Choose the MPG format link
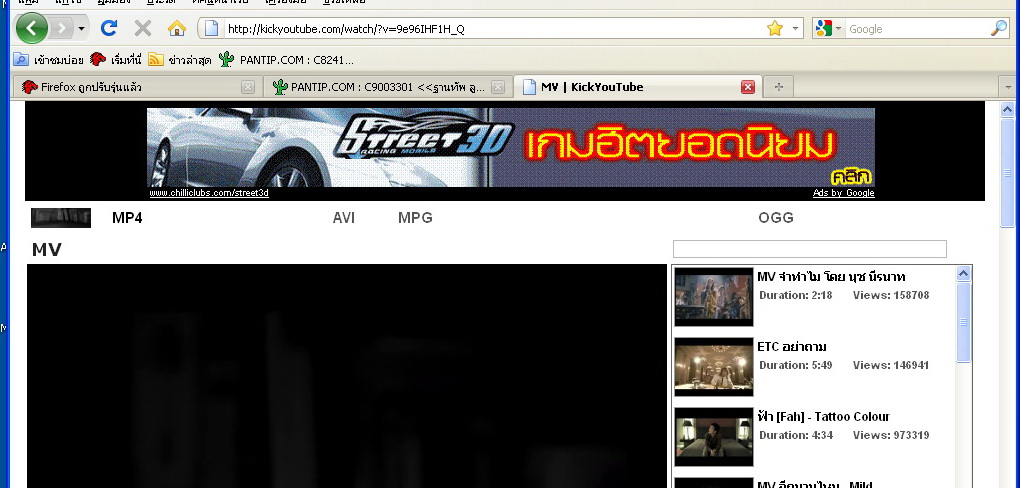 (415, 218)
